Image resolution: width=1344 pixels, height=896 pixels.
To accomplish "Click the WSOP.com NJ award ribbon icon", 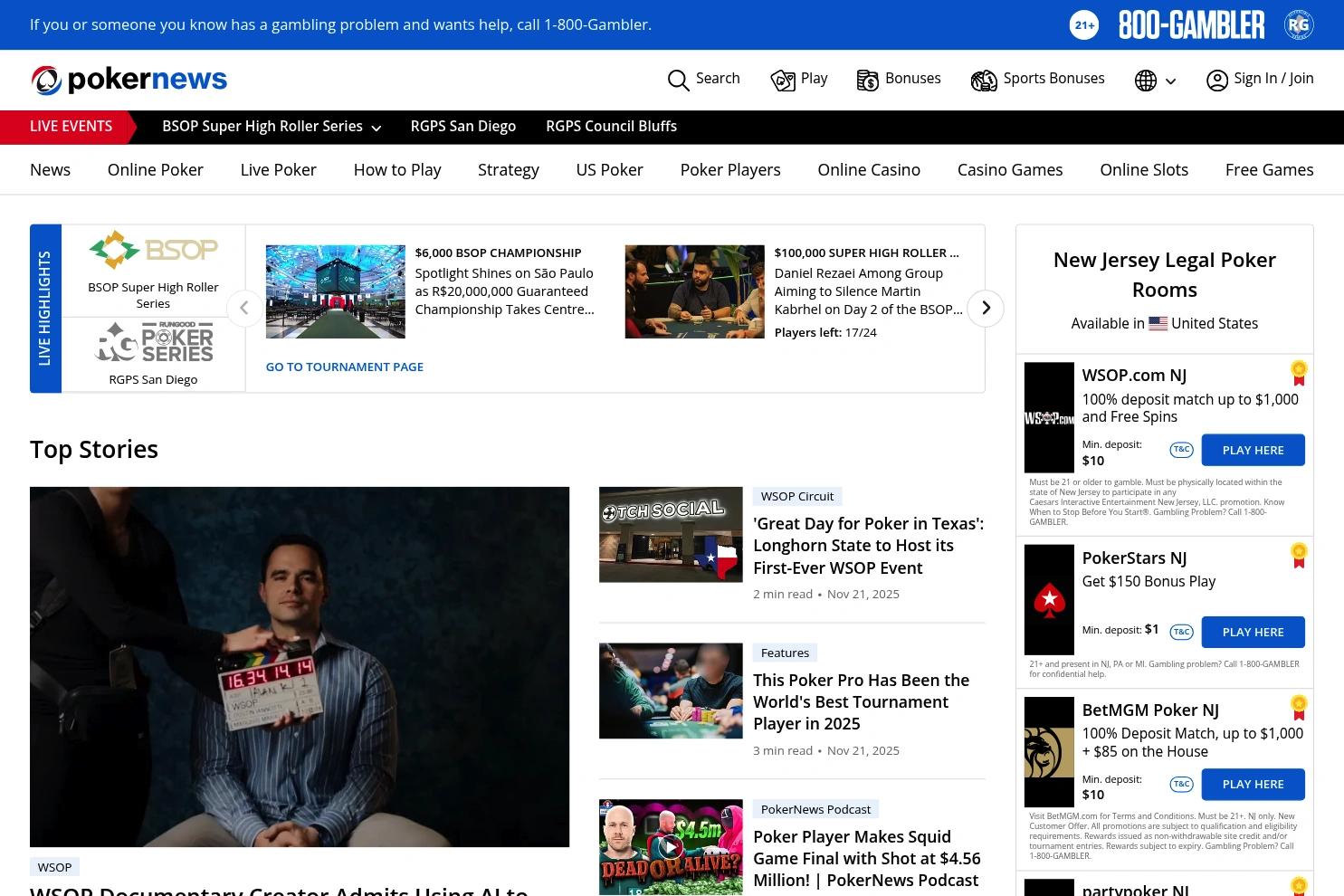I will pyautogui.click(x=1299, y=373).
